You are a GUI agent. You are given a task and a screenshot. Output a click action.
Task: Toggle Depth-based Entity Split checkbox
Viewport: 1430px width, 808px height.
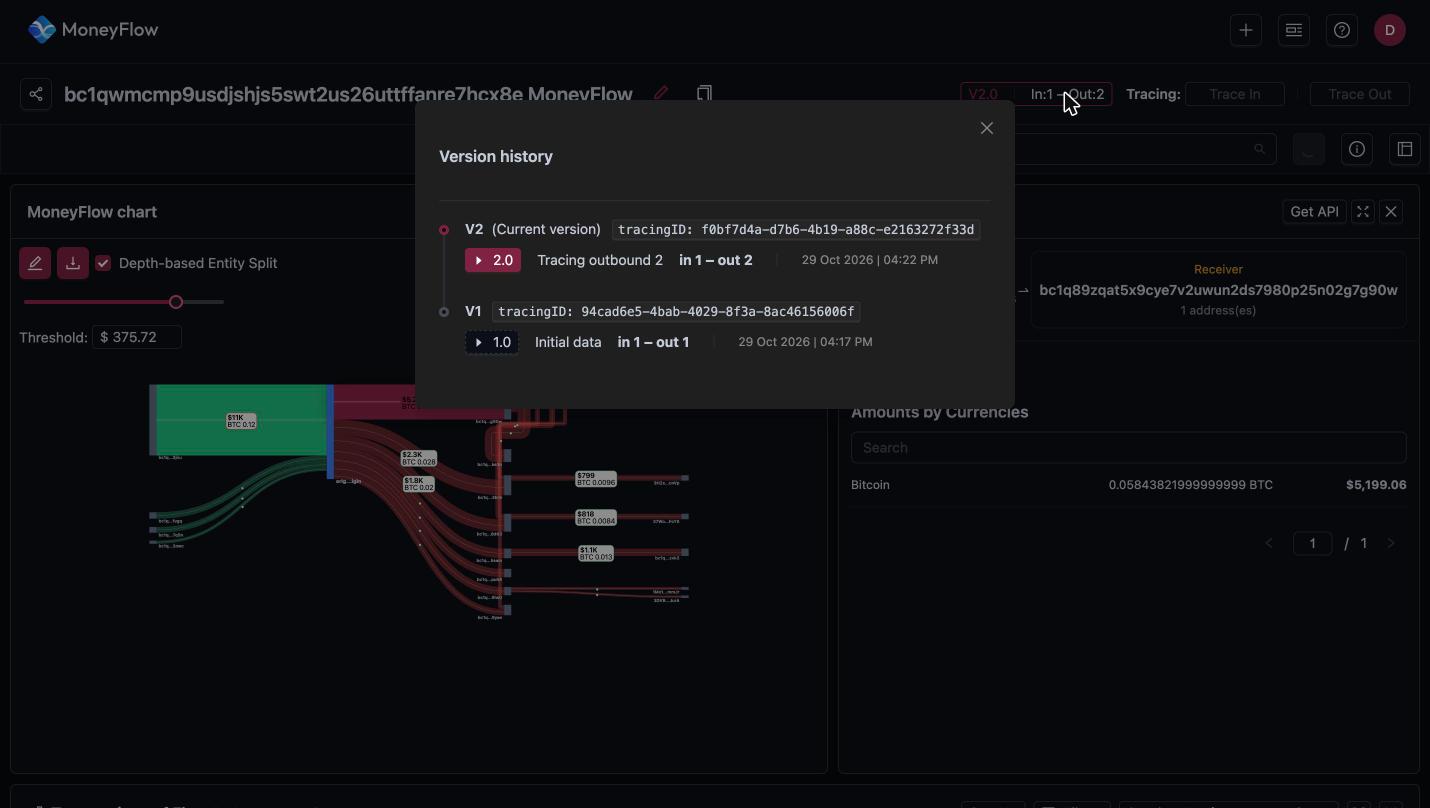tap(103, 263)
